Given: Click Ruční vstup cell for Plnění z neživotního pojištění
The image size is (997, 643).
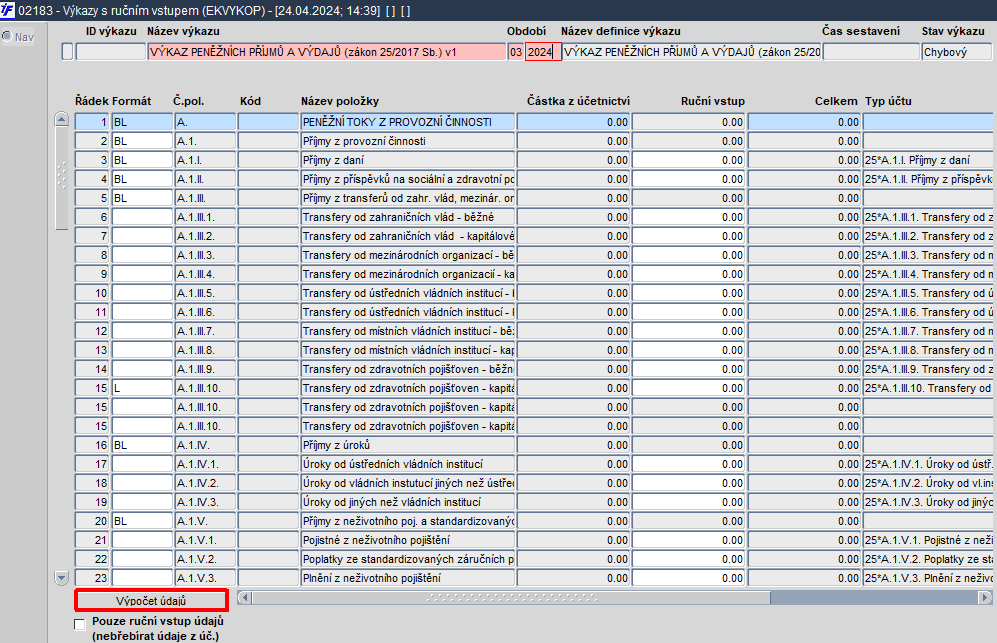Looking at the screenshot, I should pos(689,578).
